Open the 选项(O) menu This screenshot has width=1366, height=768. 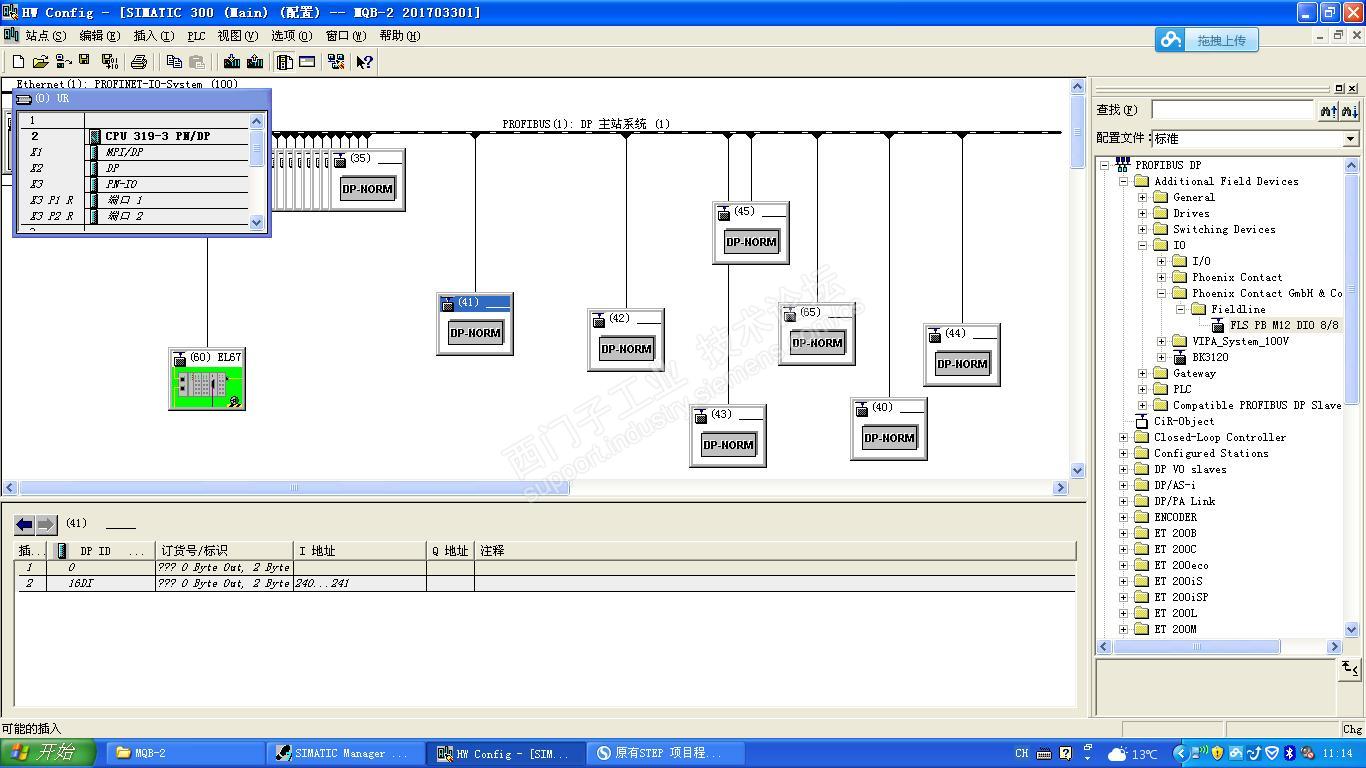tap(291, 36)
